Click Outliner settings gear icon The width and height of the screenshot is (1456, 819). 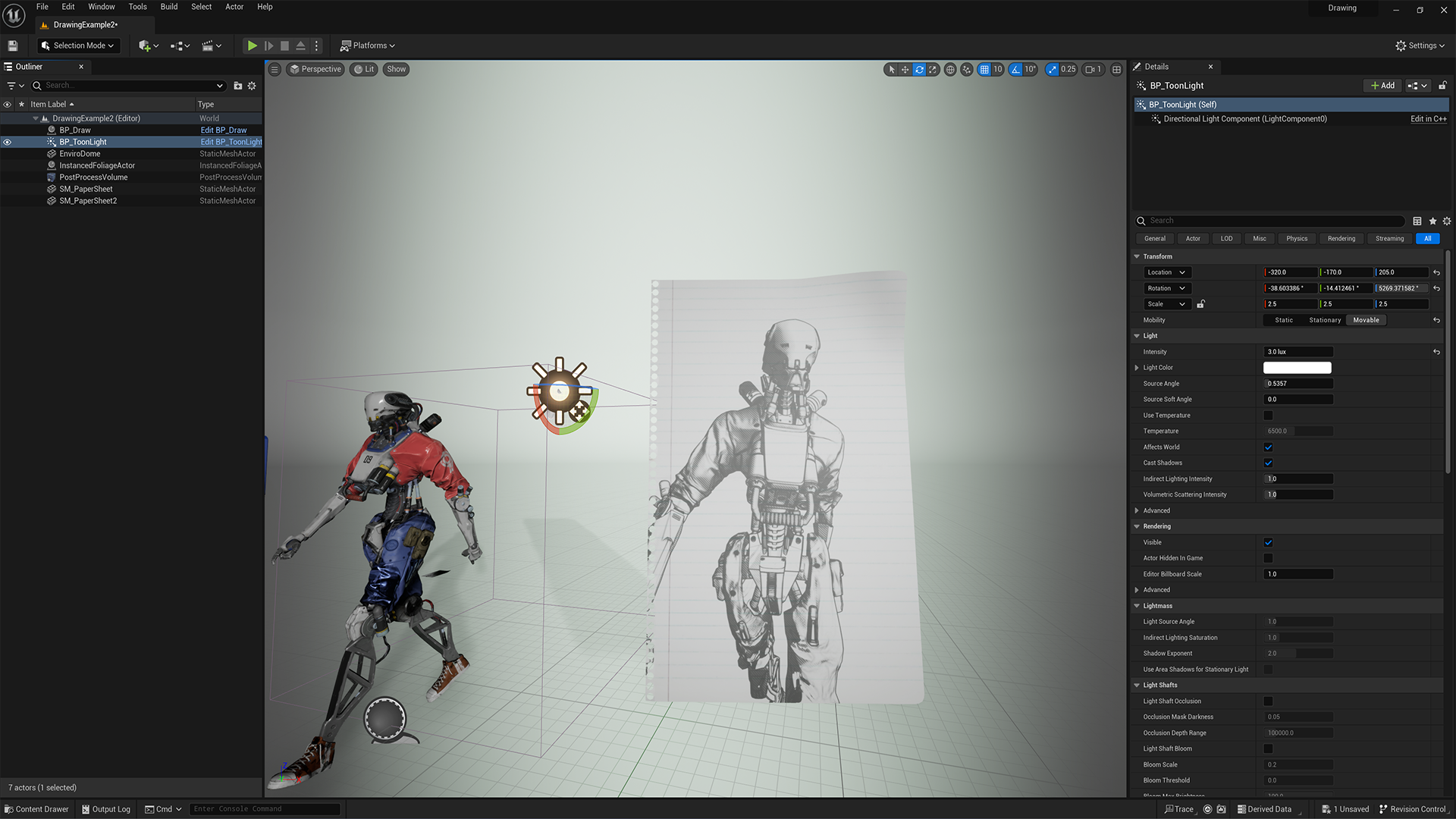(252, 86)
